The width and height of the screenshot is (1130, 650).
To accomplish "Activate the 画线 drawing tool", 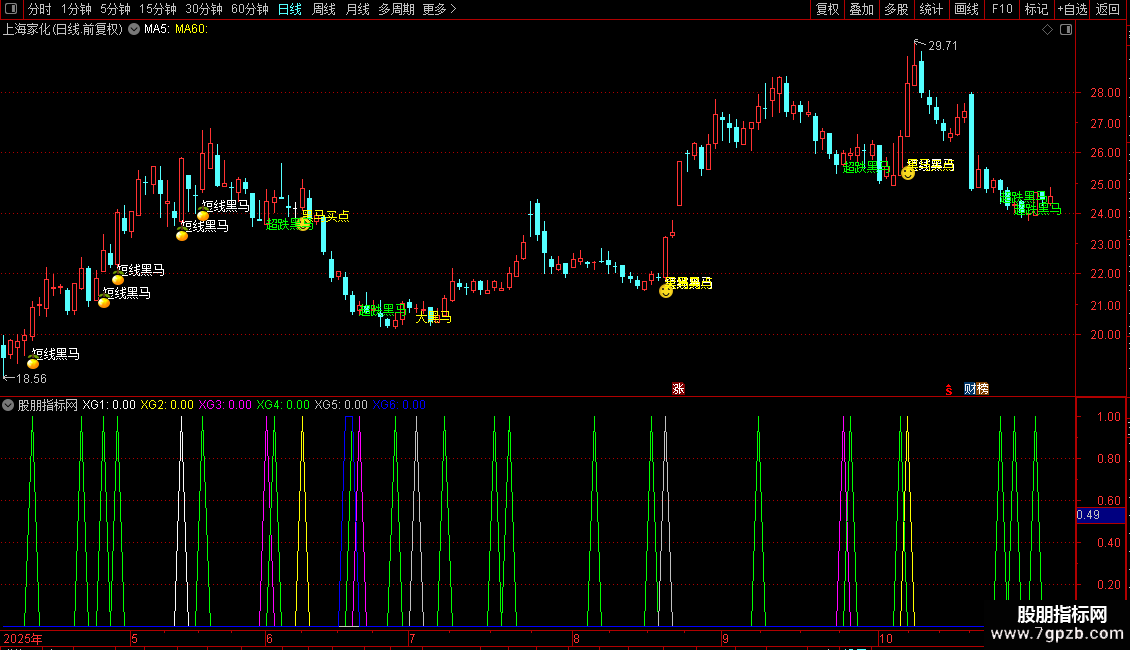I will [x=966, y=9].
